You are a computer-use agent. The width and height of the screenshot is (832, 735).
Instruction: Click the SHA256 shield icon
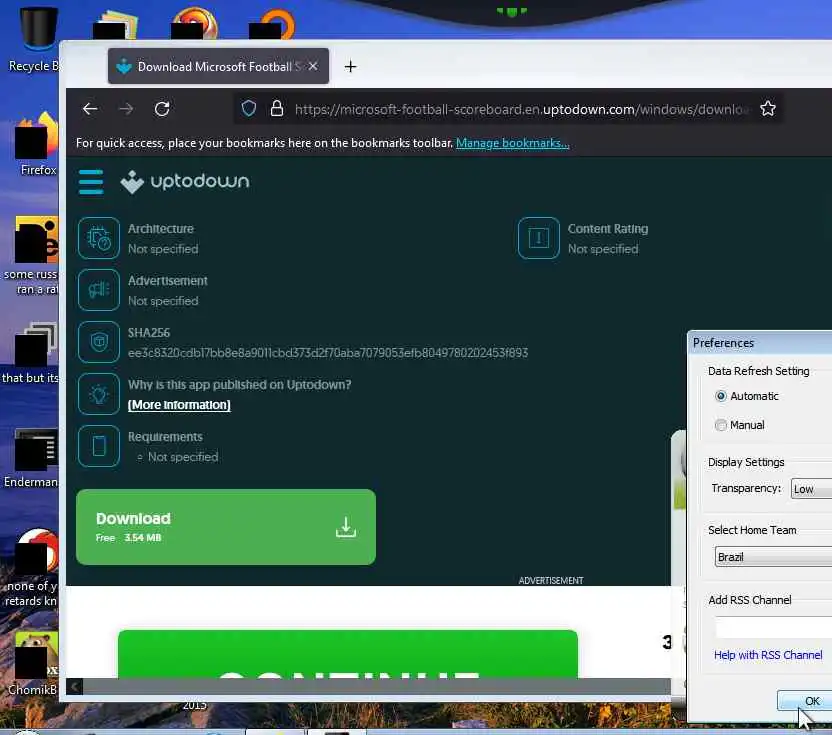click(99, 342)
